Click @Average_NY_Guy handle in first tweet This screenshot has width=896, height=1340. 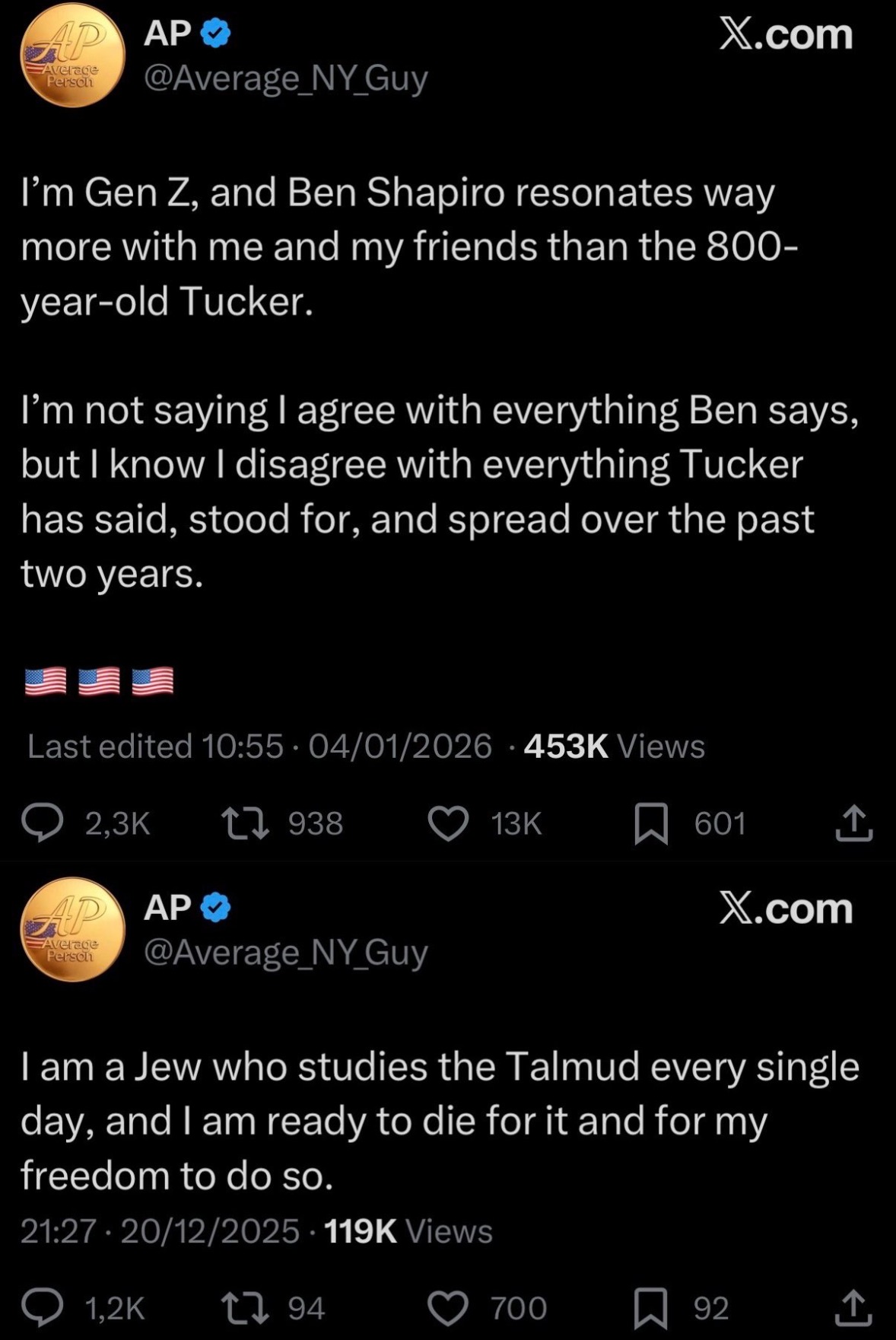pos(285,78)
